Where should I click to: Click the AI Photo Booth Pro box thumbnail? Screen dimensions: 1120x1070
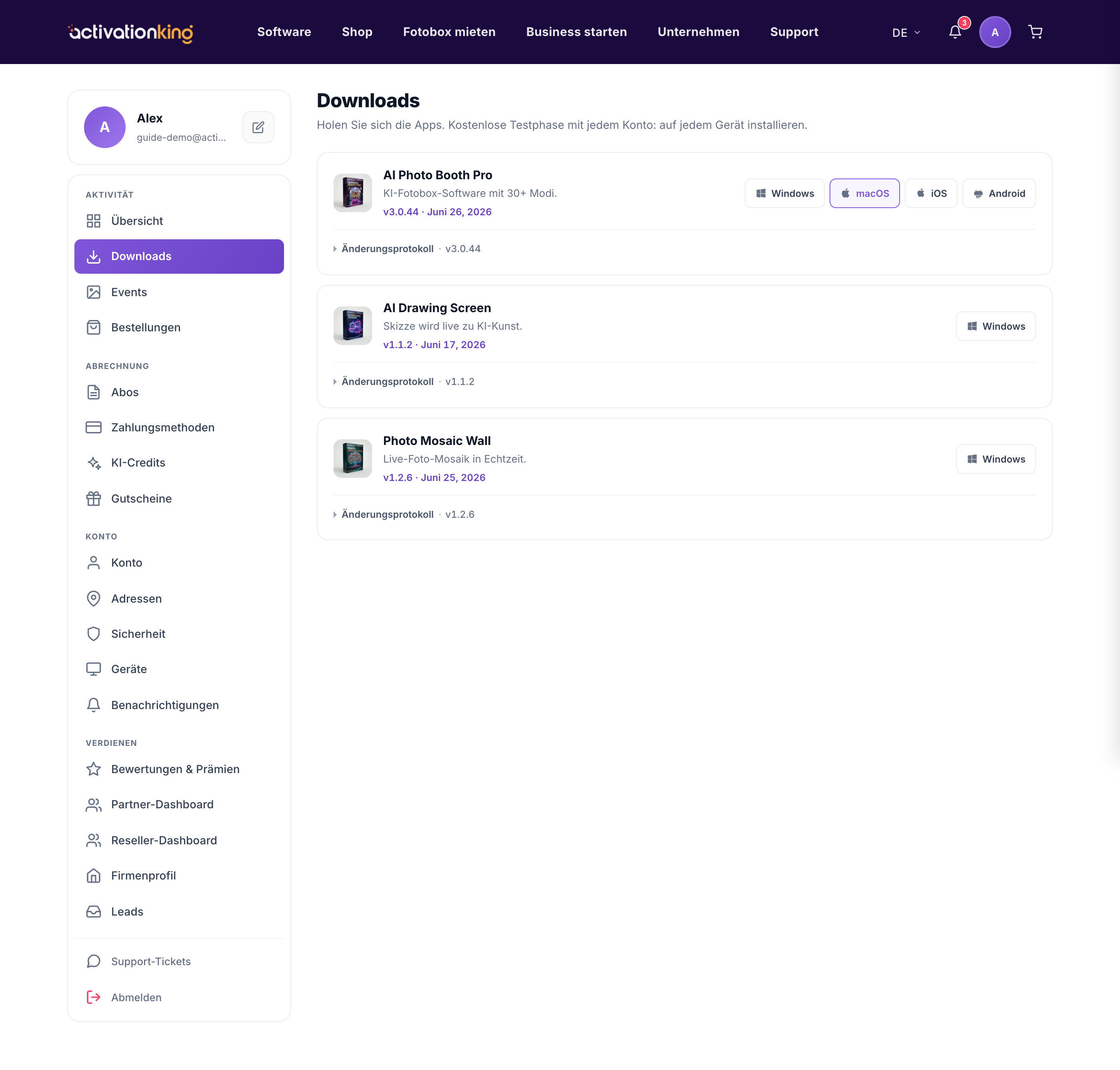pyautogui.click(x=352, y=193)
